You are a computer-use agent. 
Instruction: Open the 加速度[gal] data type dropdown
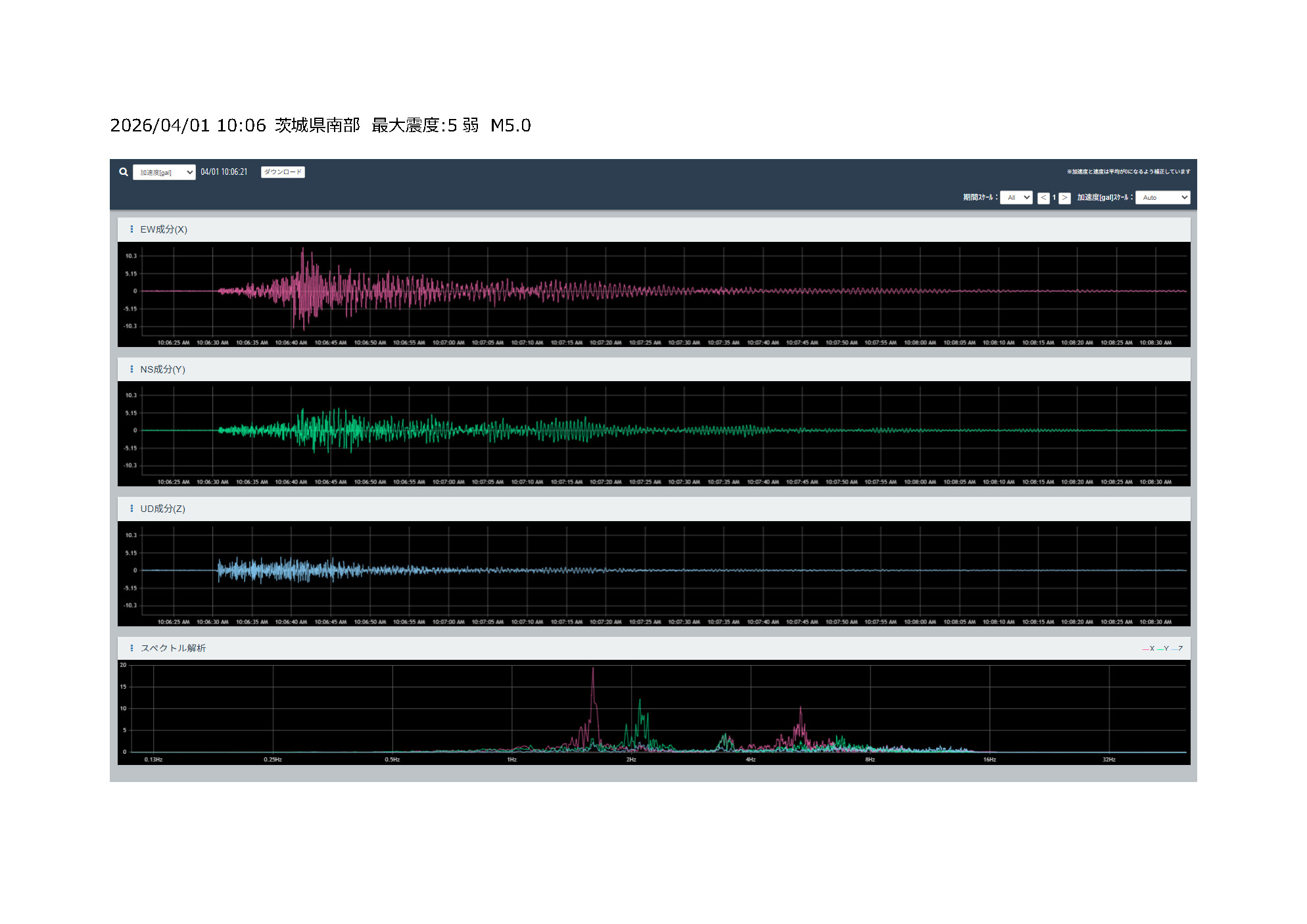[x=164, y=172]
